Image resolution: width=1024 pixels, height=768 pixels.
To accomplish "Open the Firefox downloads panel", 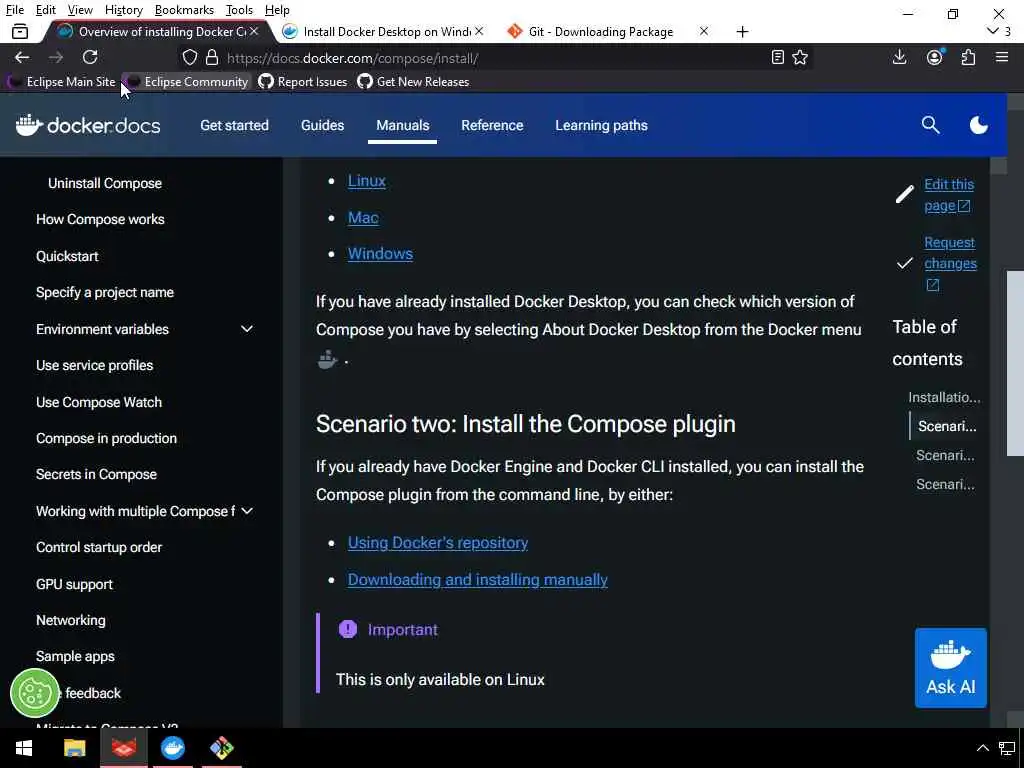I will tap(899, 57).
